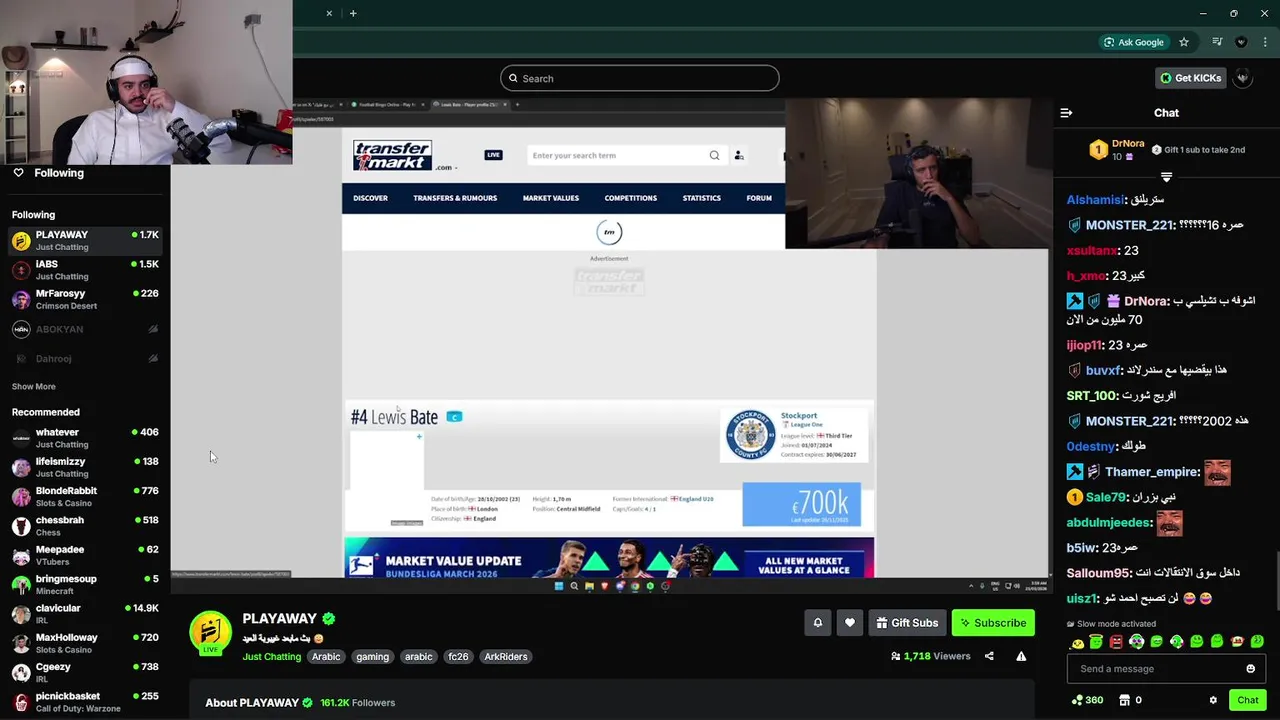
Task: Select the gaming tag
Action: 372,657
